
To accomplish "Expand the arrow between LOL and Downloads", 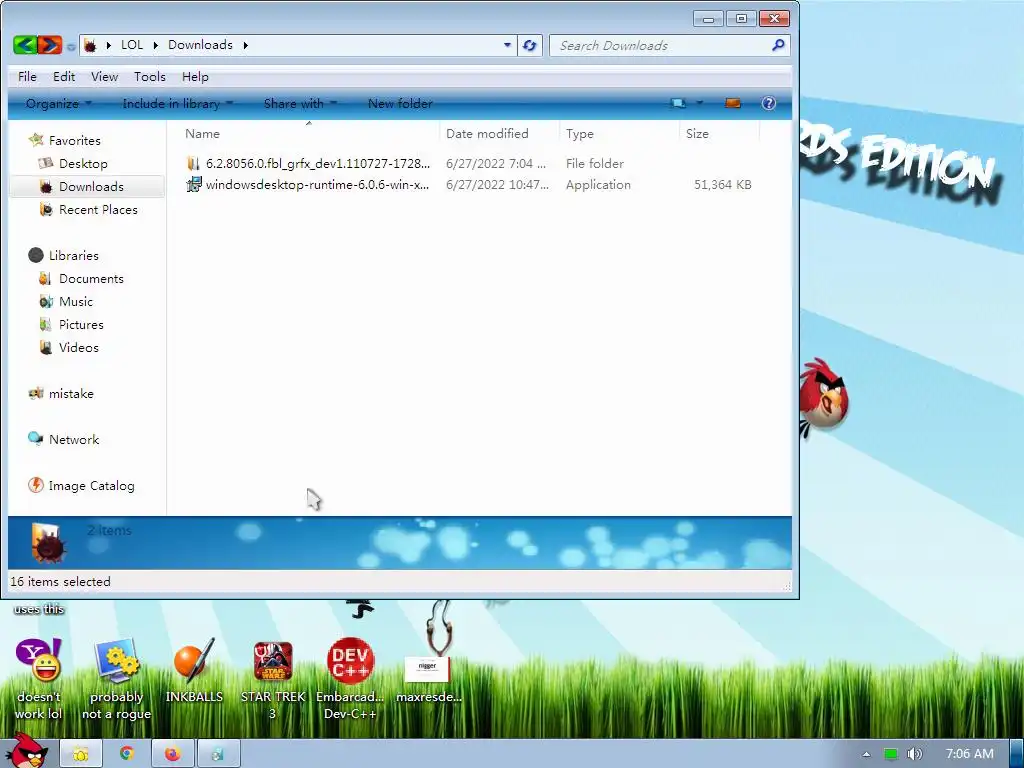I will [x=155, y=45].
